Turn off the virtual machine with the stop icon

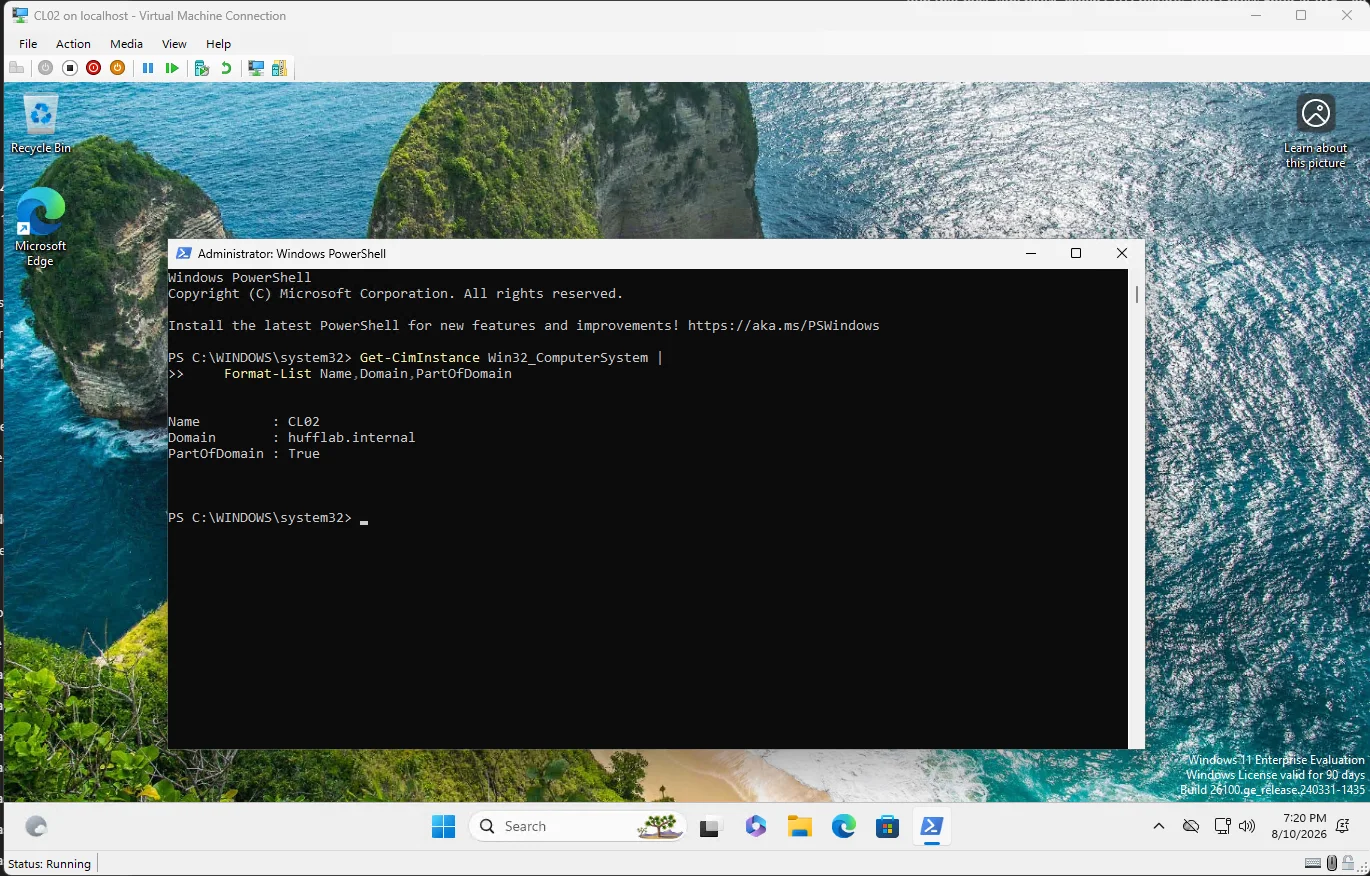(70, 68)
